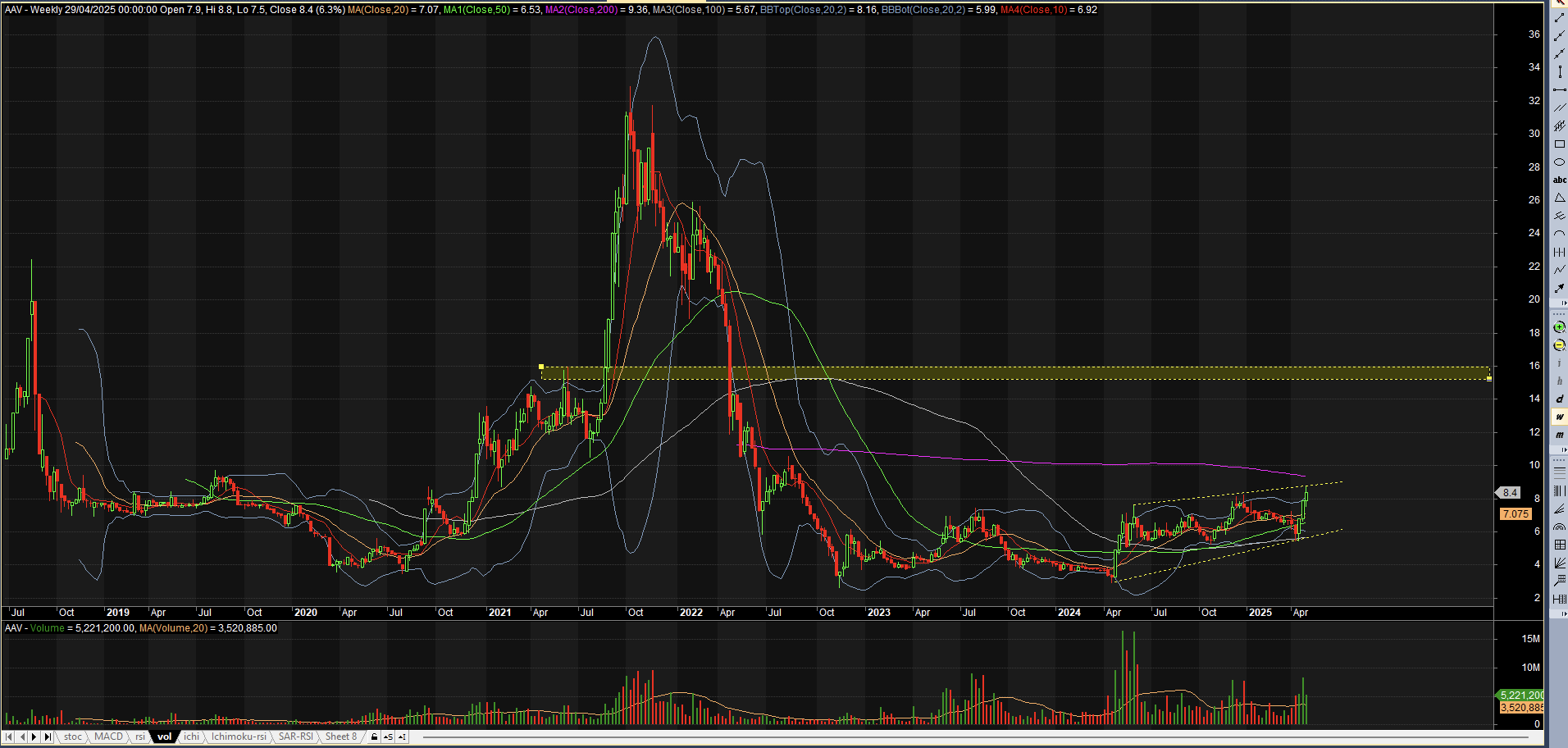Switch to daily interval 'd'

pyautogui.click(x=1559, y=399)
